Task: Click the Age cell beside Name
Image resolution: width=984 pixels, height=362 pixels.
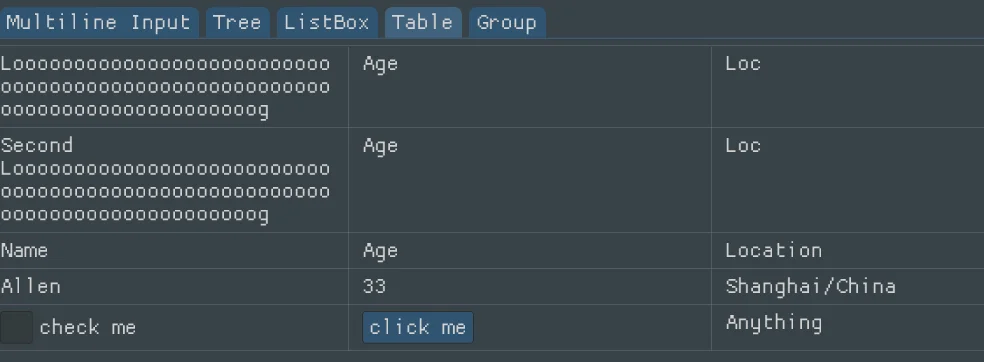Action: (x=530, y=251)
